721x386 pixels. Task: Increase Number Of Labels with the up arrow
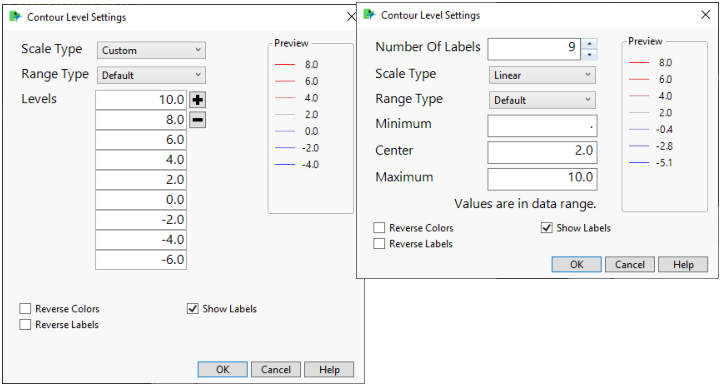pos(589,44)
